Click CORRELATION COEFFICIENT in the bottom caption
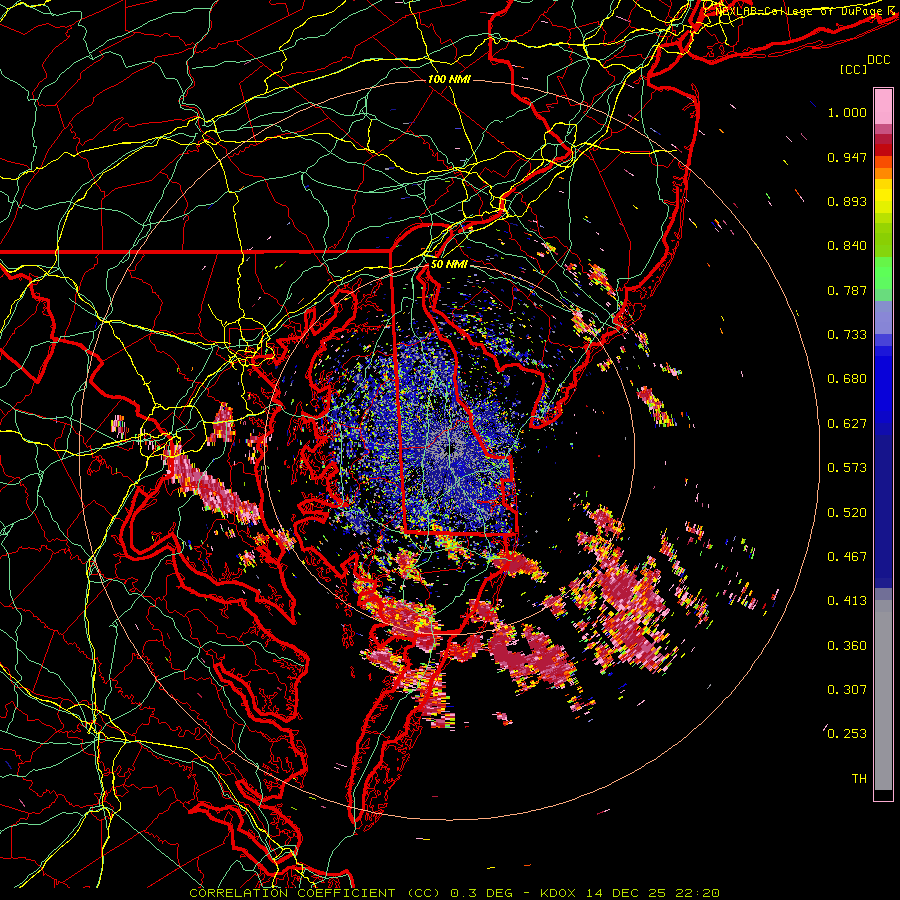Viewport: 900px width, 900px height. click(292, 893)
